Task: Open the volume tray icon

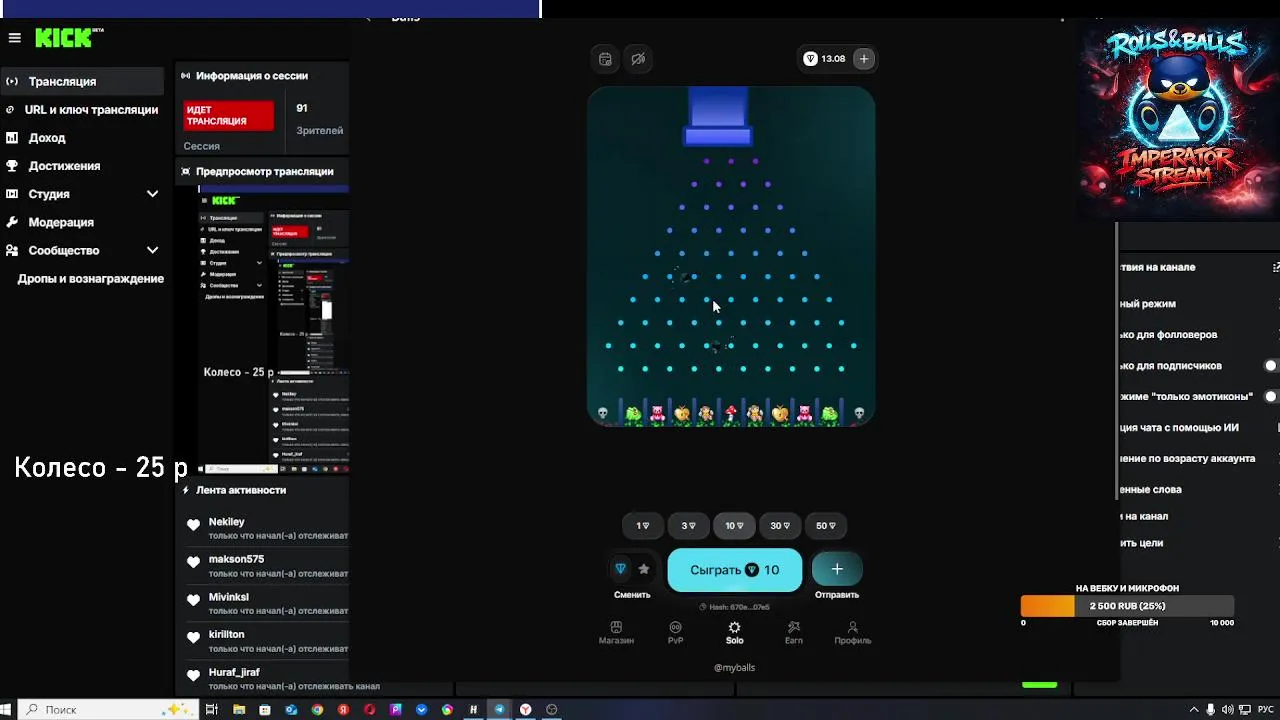Action: (1227, 709)
